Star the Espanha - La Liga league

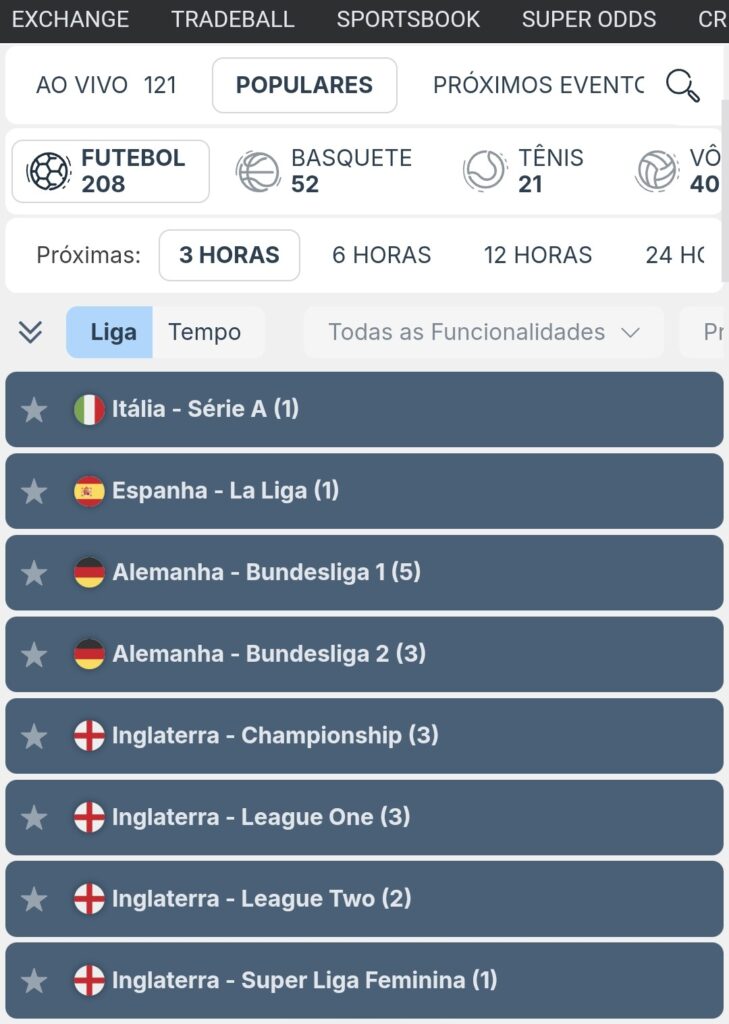[x=35, y=491]
